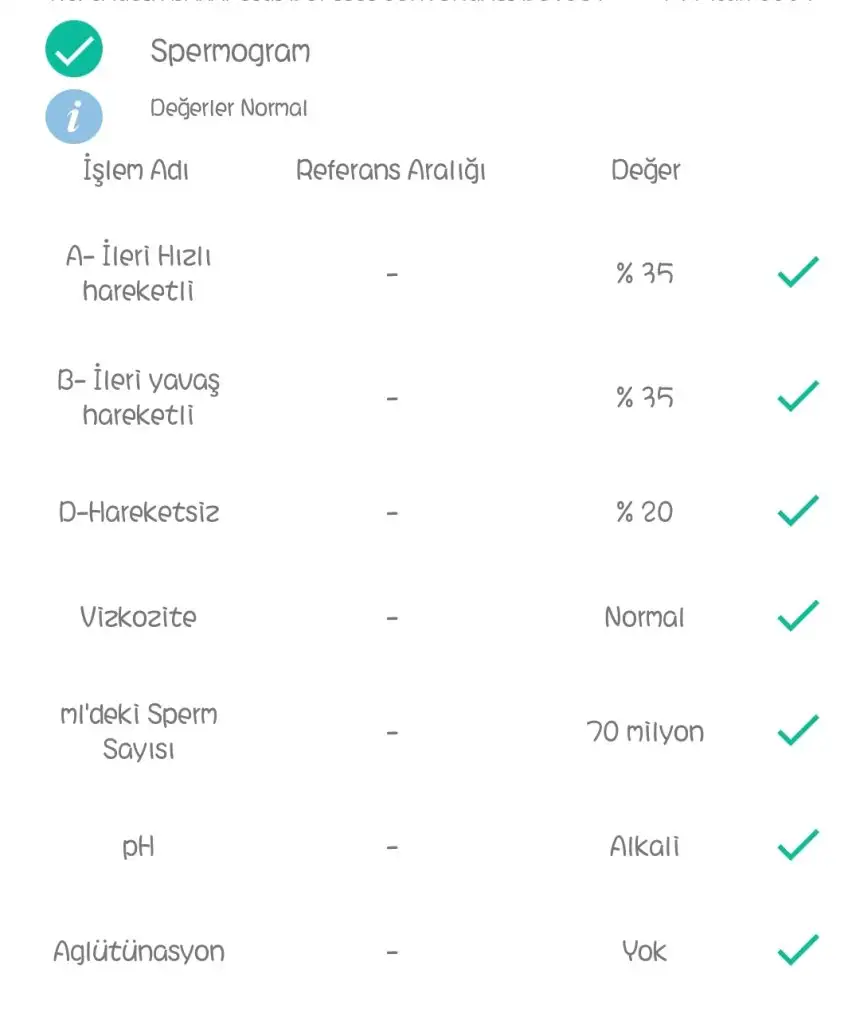Image resolution: width=860 pixels, height=1024 pixels.
Task: Open the Spermogram test title
Action: coord(230,52)
